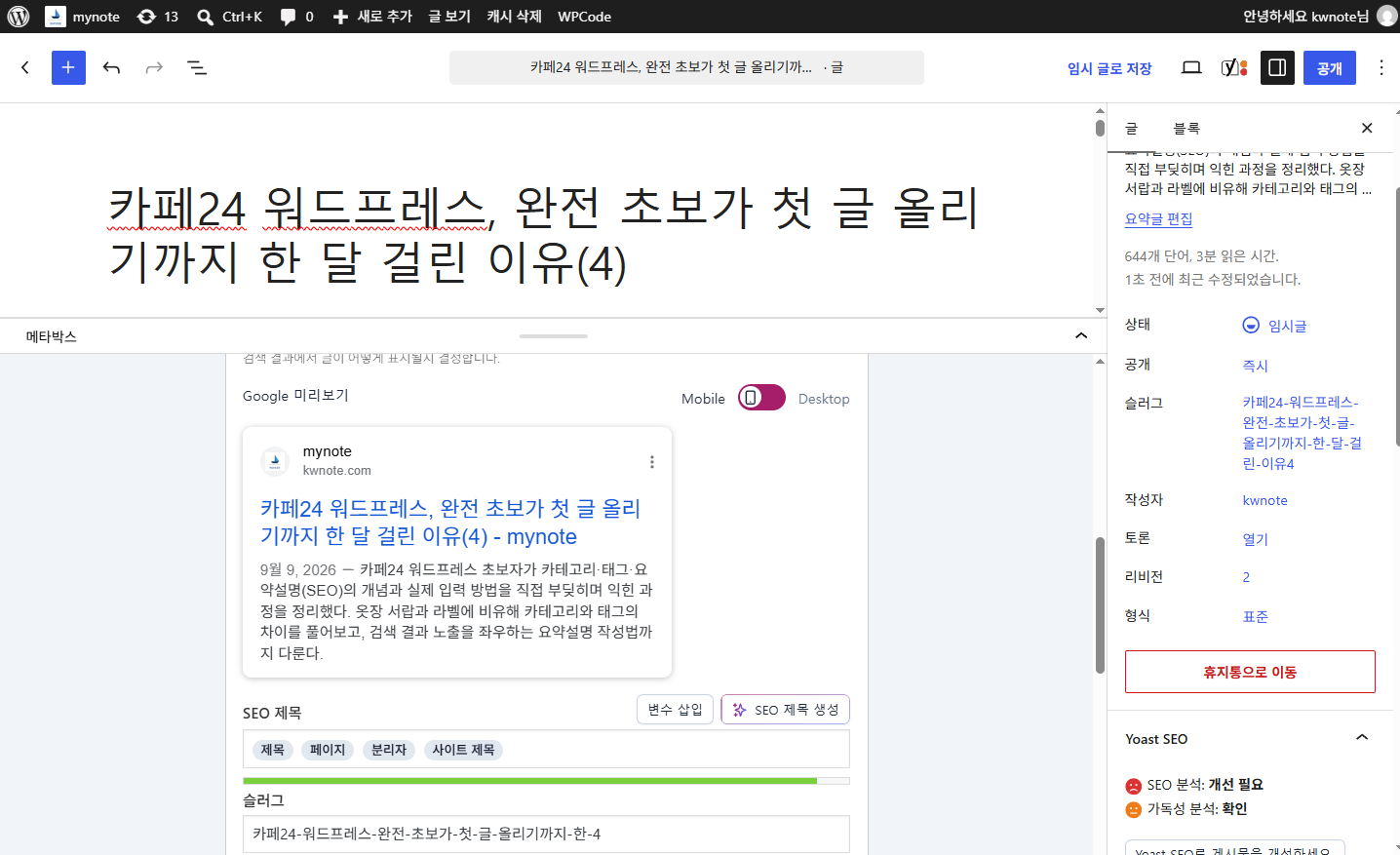The width and height of the screenshot is (1400, 855).
Task: Click 캐시 삭제 in admin bar
Action: click(x=514, y=17)
